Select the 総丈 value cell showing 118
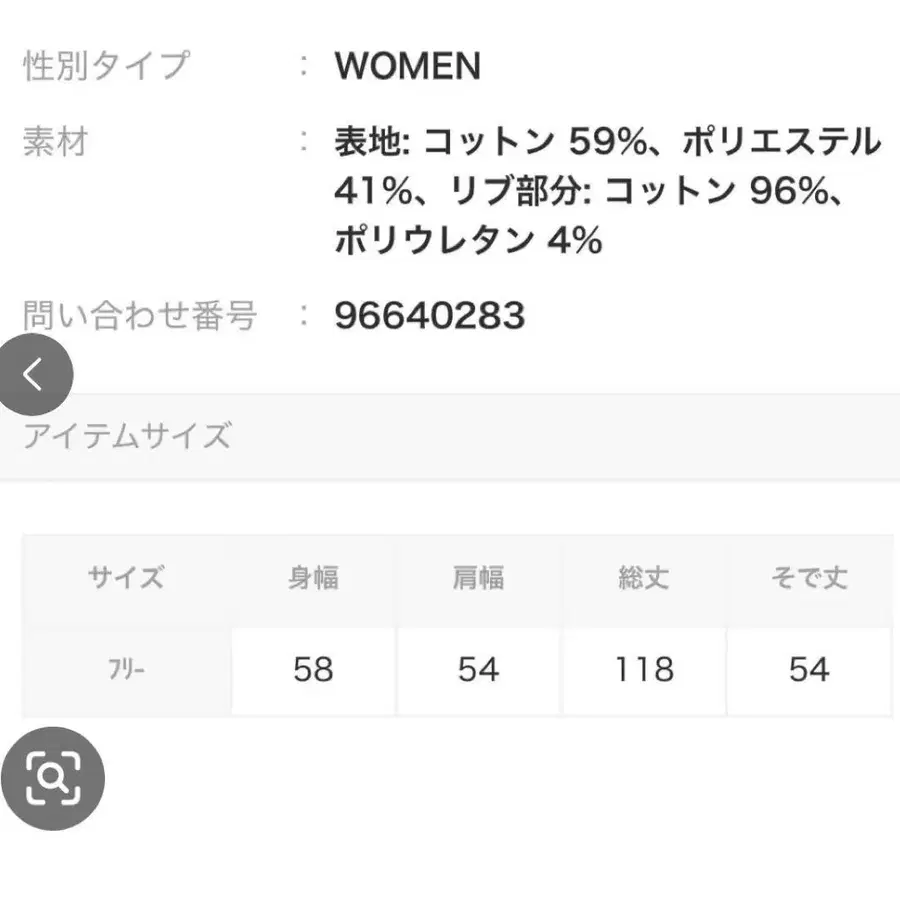Viewport: 900px width, 900px height. [645, 670]
